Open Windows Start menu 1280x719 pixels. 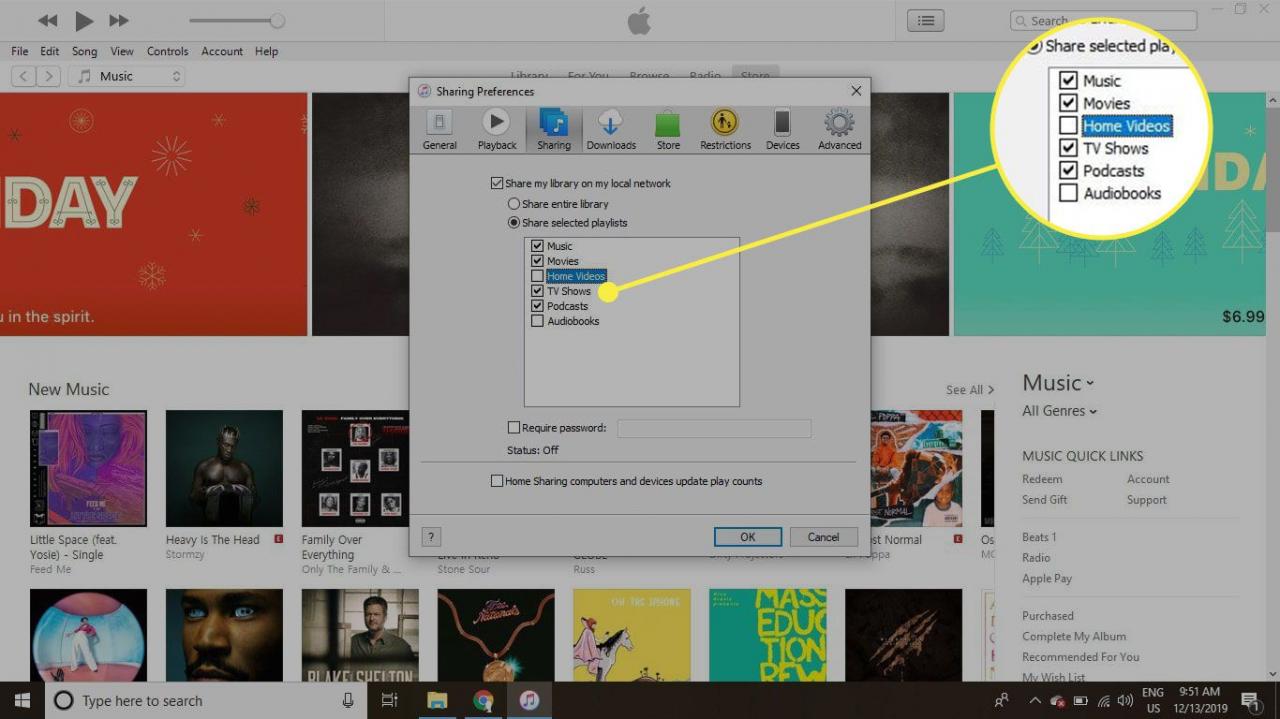22,700
